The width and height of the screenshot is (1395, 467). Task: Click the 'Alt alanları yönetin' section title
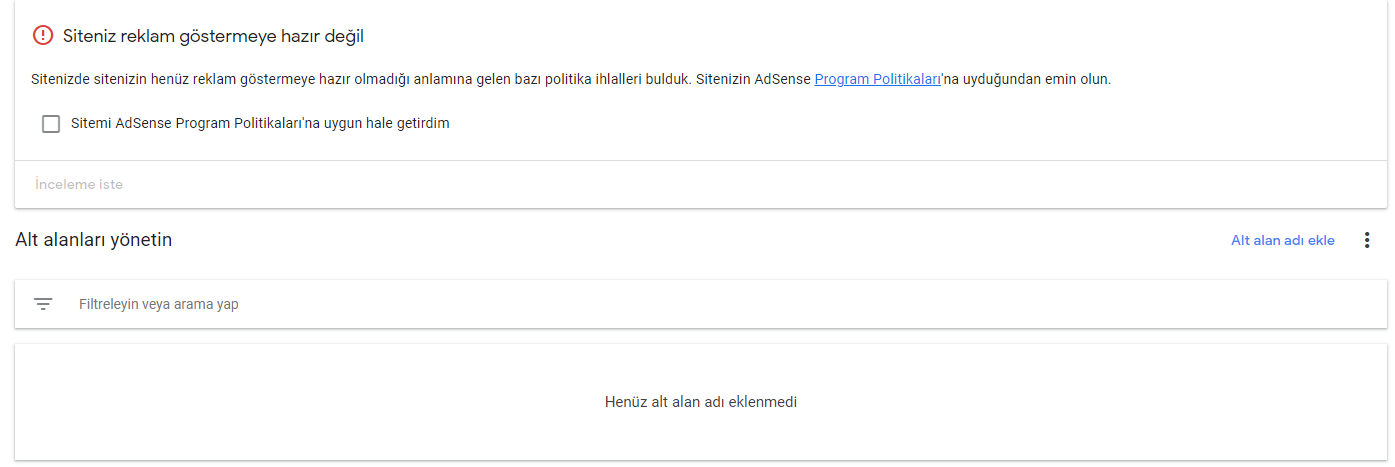tap(94, 240)
